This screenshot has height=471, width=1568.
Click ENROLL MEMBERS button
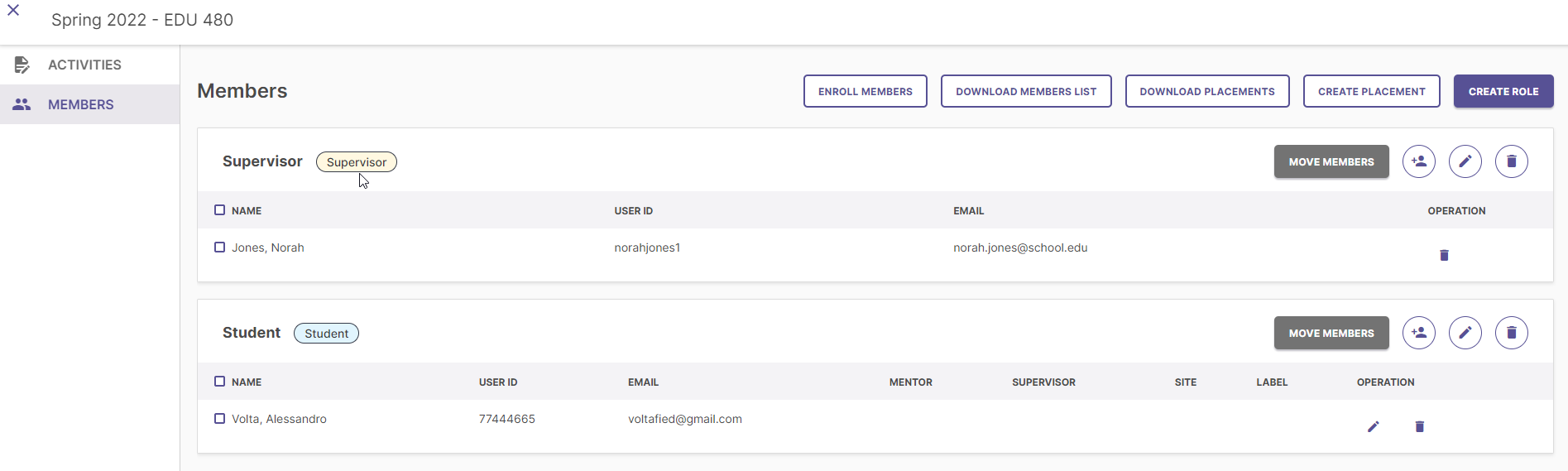pos(866,91)
